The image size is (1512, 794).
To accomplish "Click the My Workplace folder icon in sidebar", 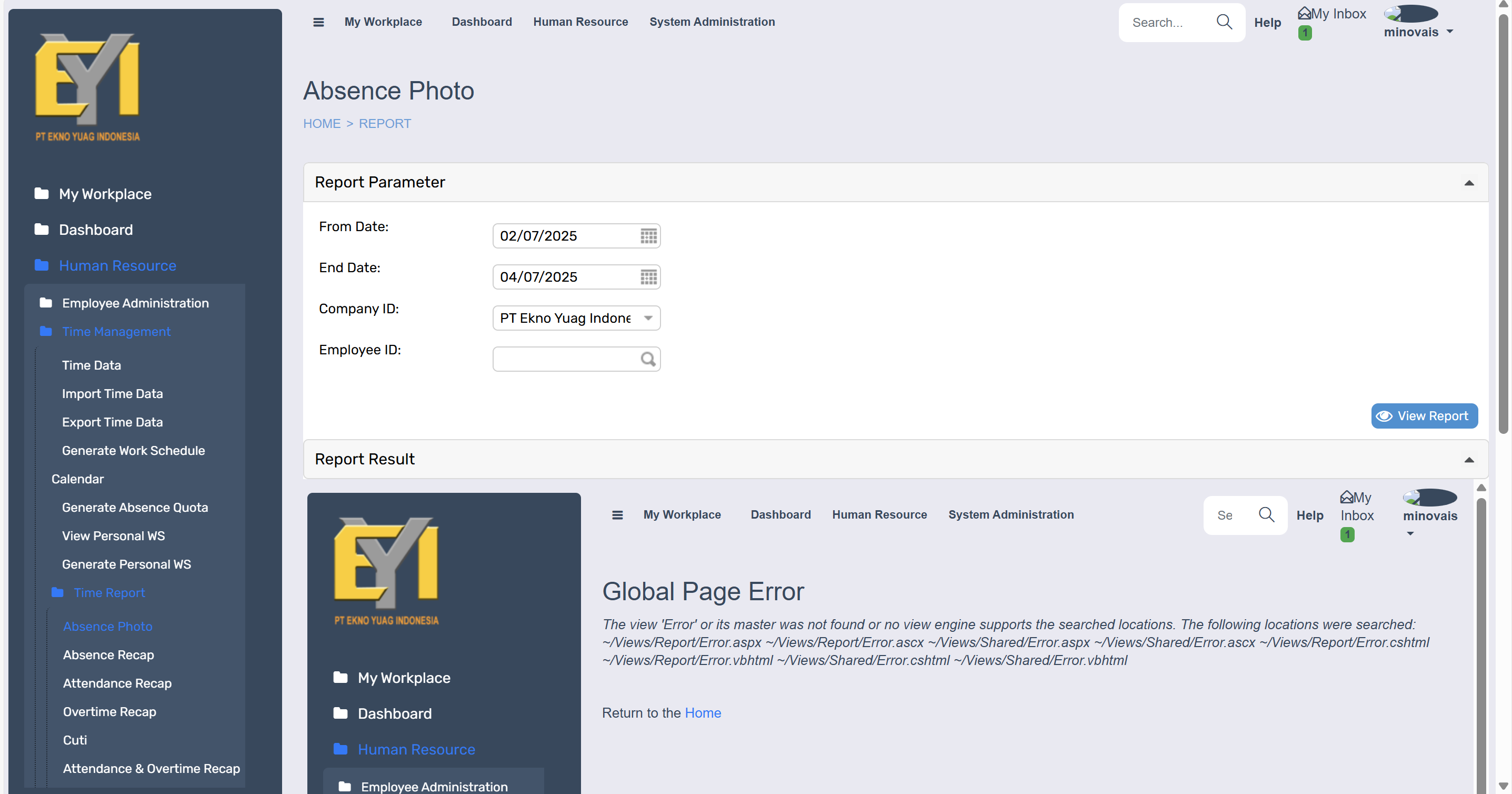I will point(41,193).
